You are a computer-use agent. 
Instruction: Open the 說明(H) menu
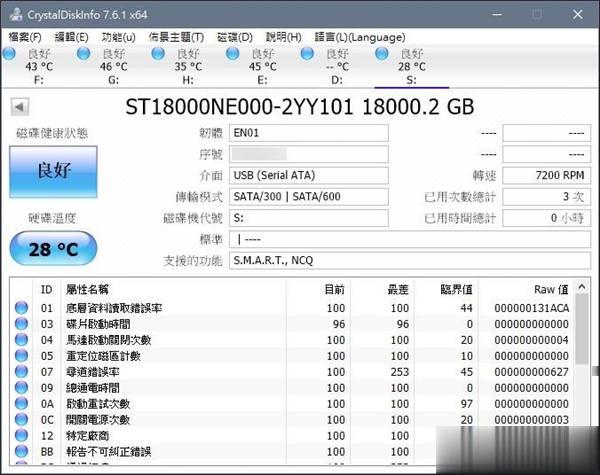[284, 37]
